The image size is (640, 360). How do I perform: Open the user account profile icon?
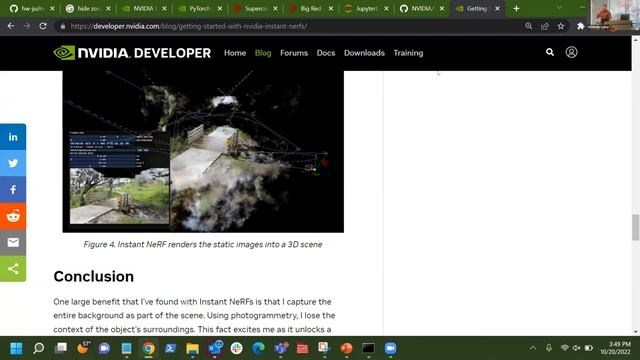click(x=571, y=52)
